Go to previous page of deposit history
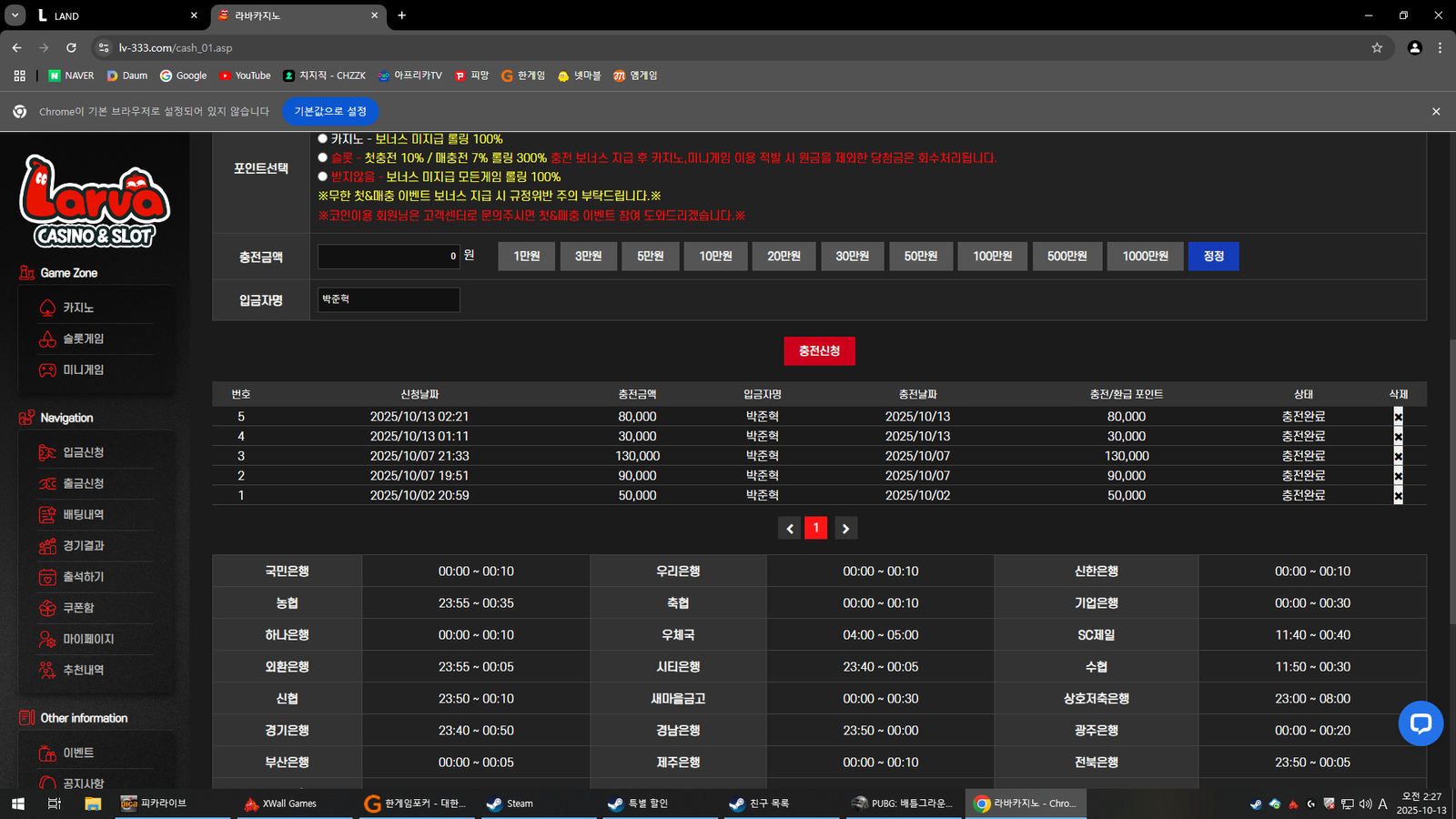Screen dimensions: 1456x819 (789, 529)
